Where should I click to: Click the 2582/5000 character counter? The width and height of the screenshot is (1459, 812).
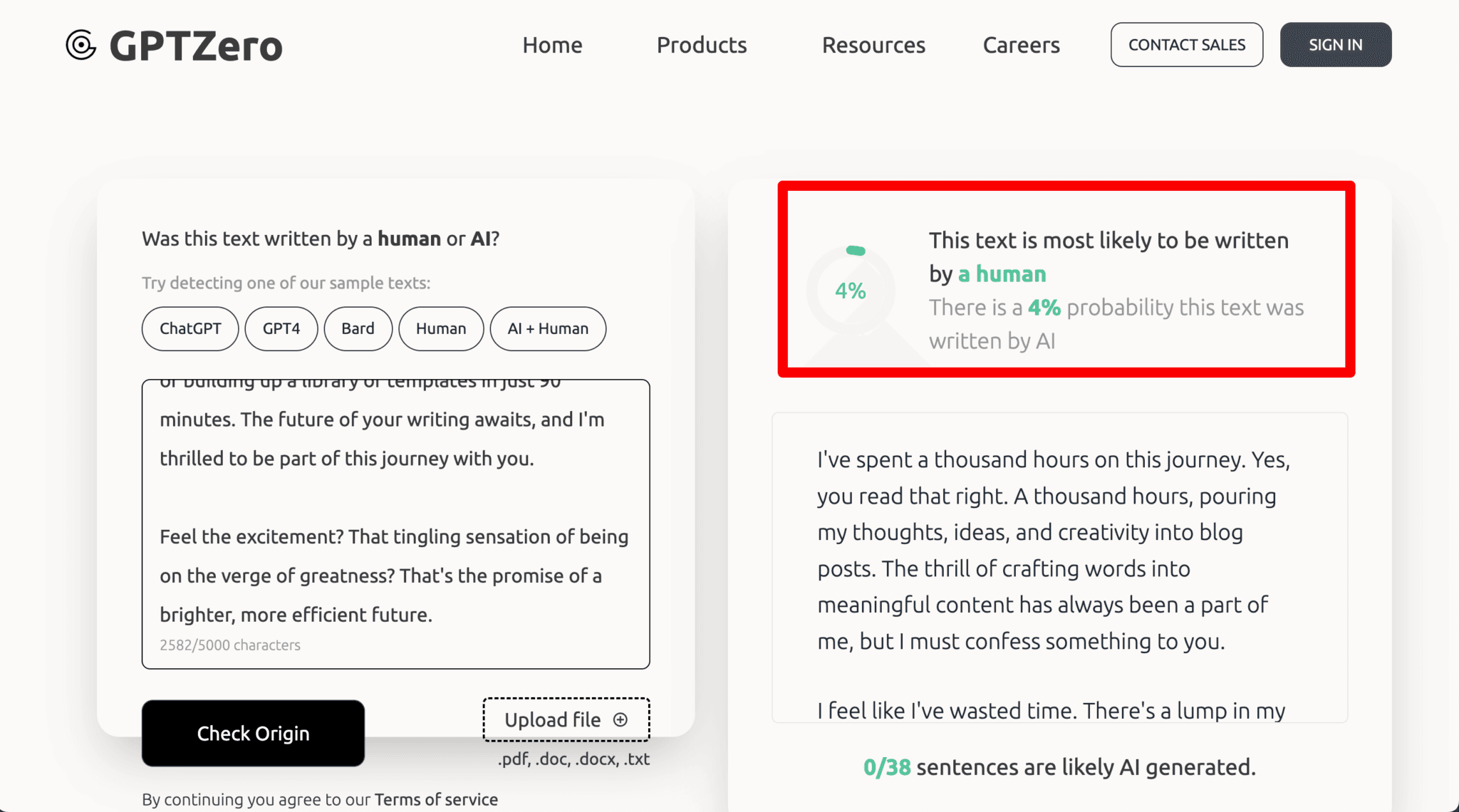tap(230, 645)
